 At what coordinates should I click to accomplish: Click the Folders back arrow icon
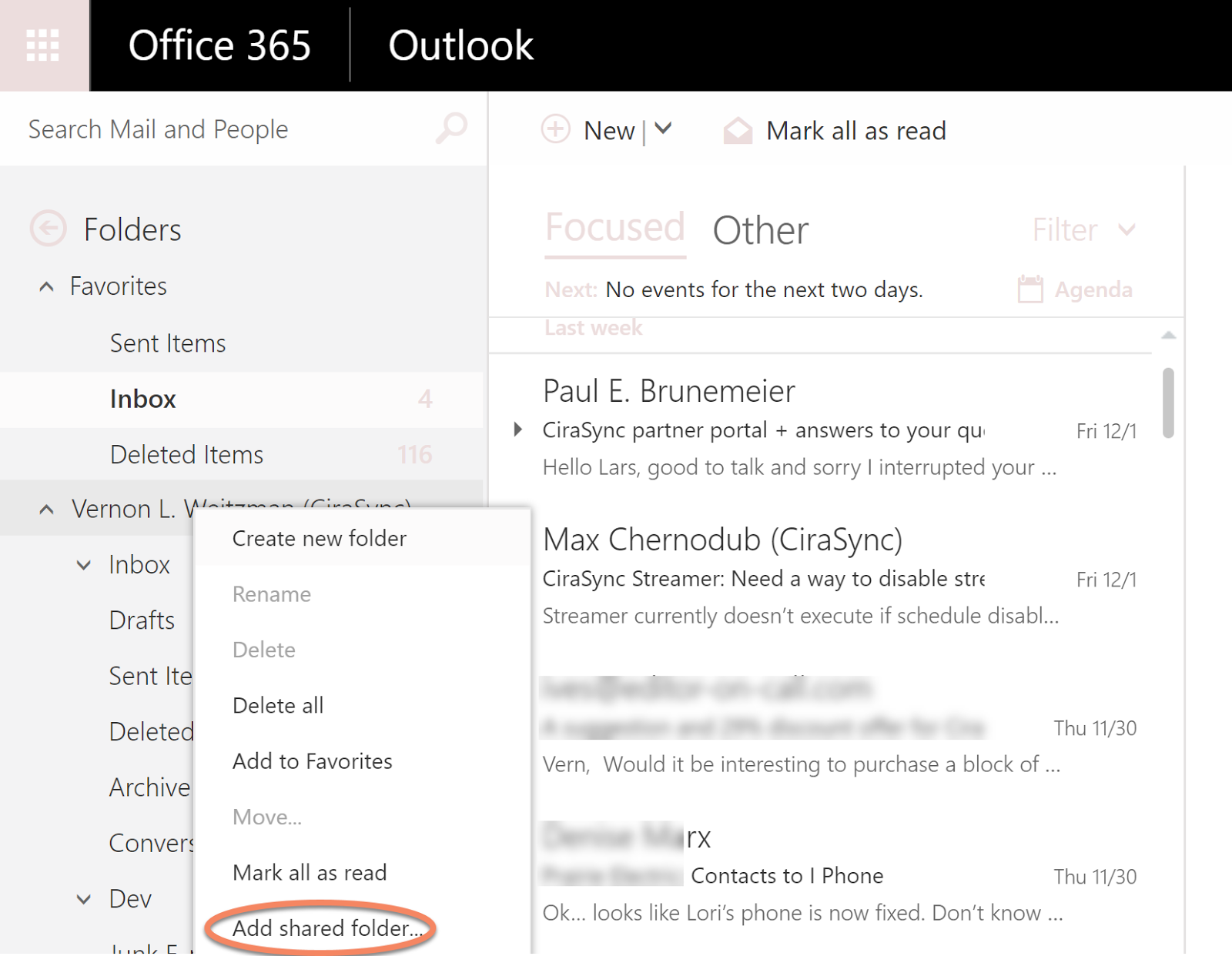coord(48,229)
